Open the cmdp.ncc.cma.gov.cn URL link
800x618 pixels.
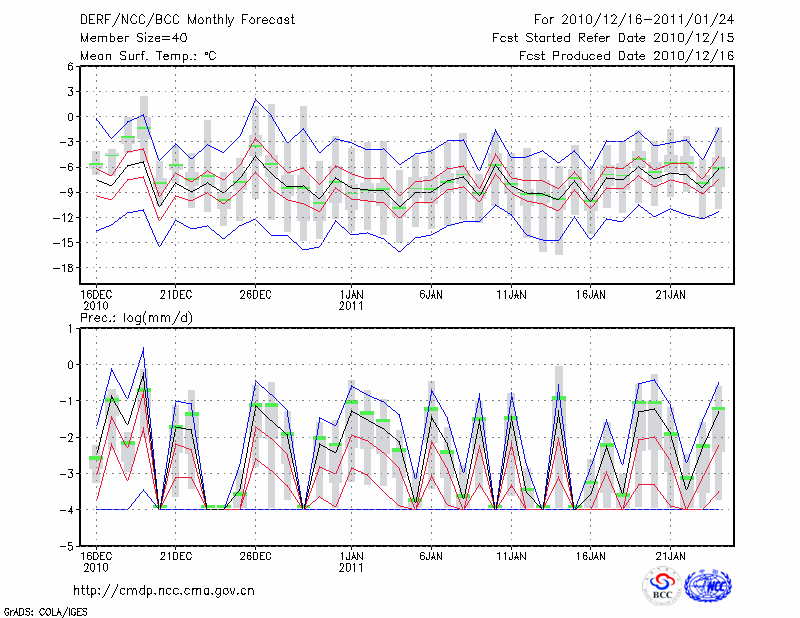[x=164, y=590]
